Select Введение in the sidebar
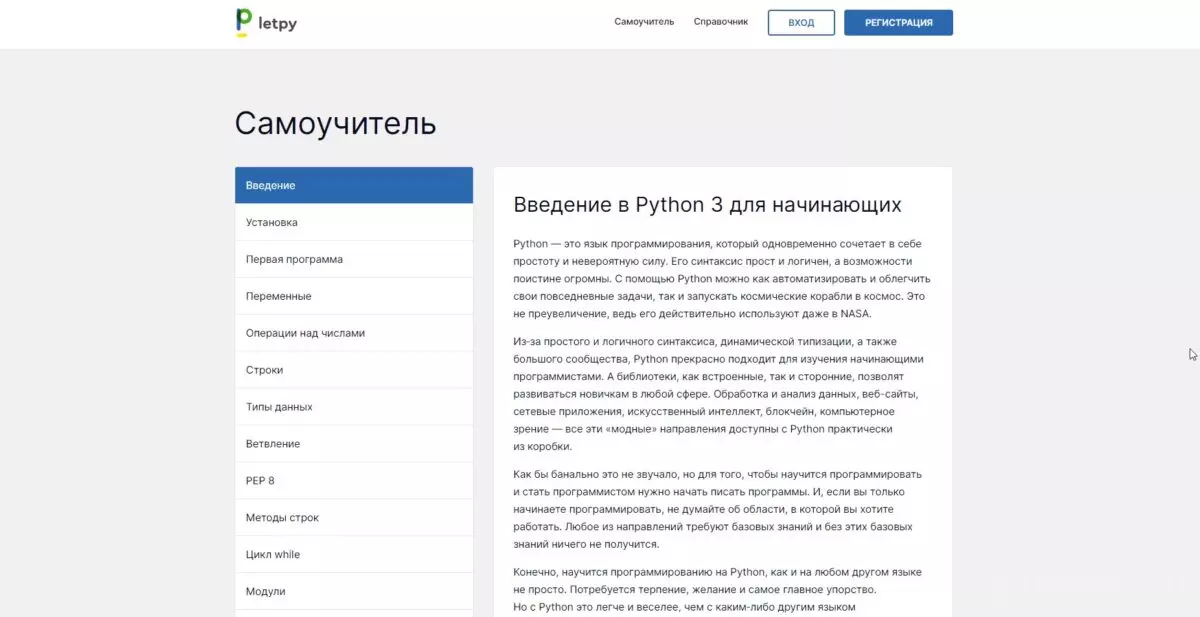Image resolution: width=1200 pixels, height=617 pixels. point(354,185)
